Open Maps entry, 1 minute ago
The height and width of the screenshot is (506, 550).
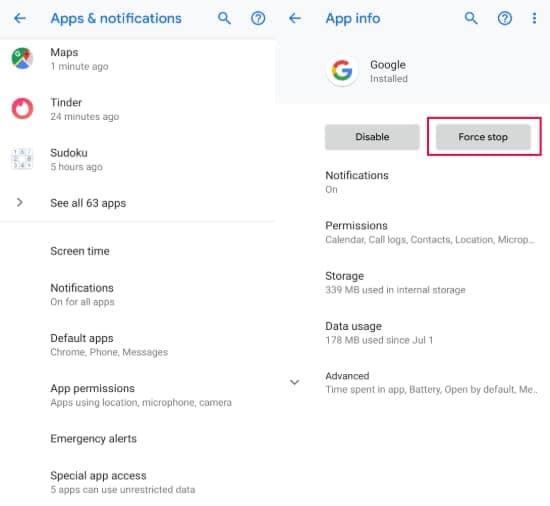pyautogui.click(x=138, y=59)
